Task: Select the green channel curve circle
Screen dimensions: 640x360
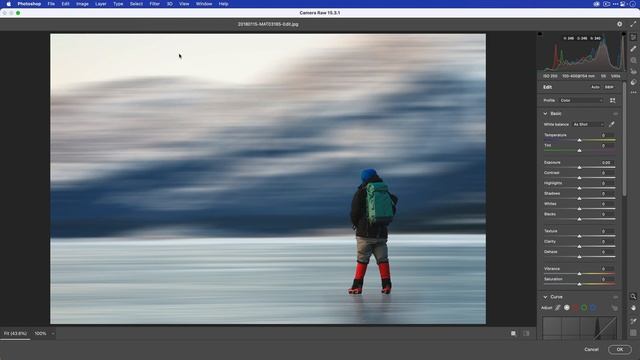Action: point(584,308)
